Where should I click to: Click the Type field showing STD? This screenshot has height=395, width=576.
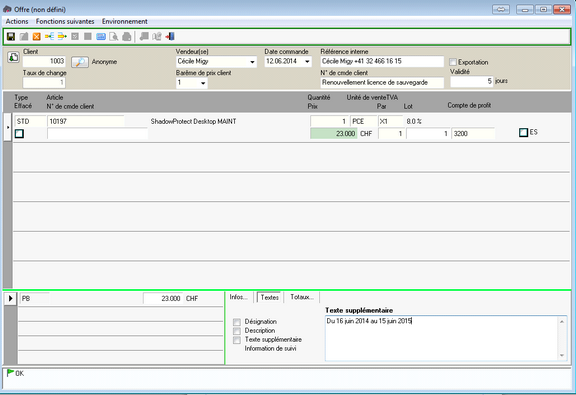pyautogui.click(x=30, y=121)
